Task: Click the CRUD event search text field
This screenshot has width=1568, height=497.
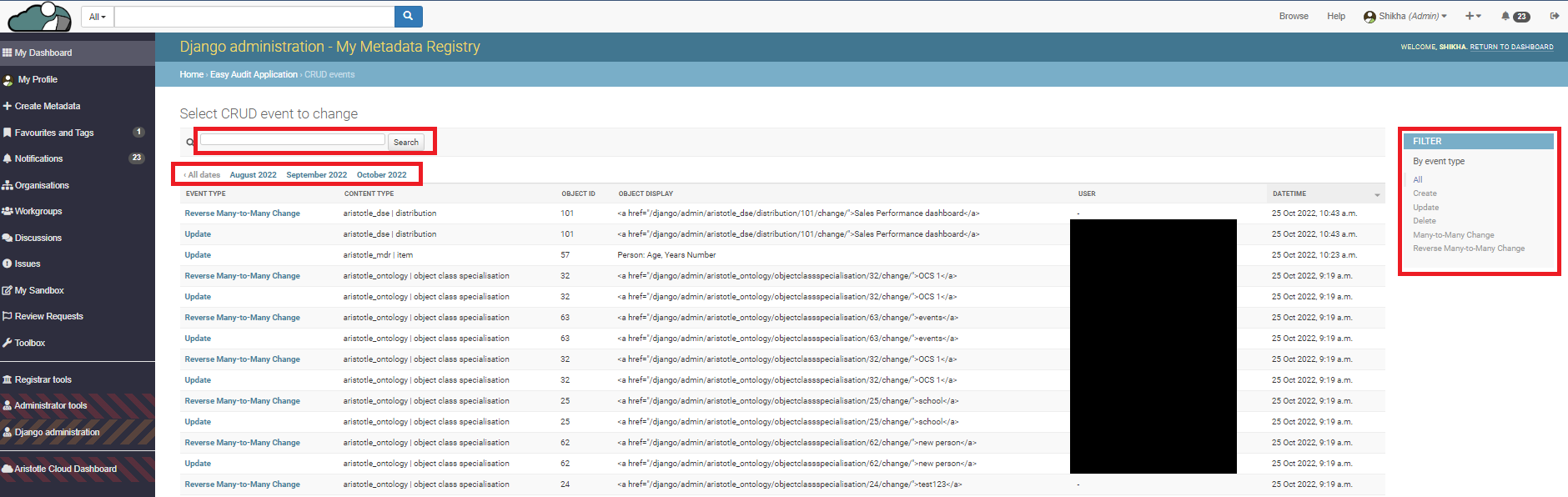Action: (x=293, y=140)
